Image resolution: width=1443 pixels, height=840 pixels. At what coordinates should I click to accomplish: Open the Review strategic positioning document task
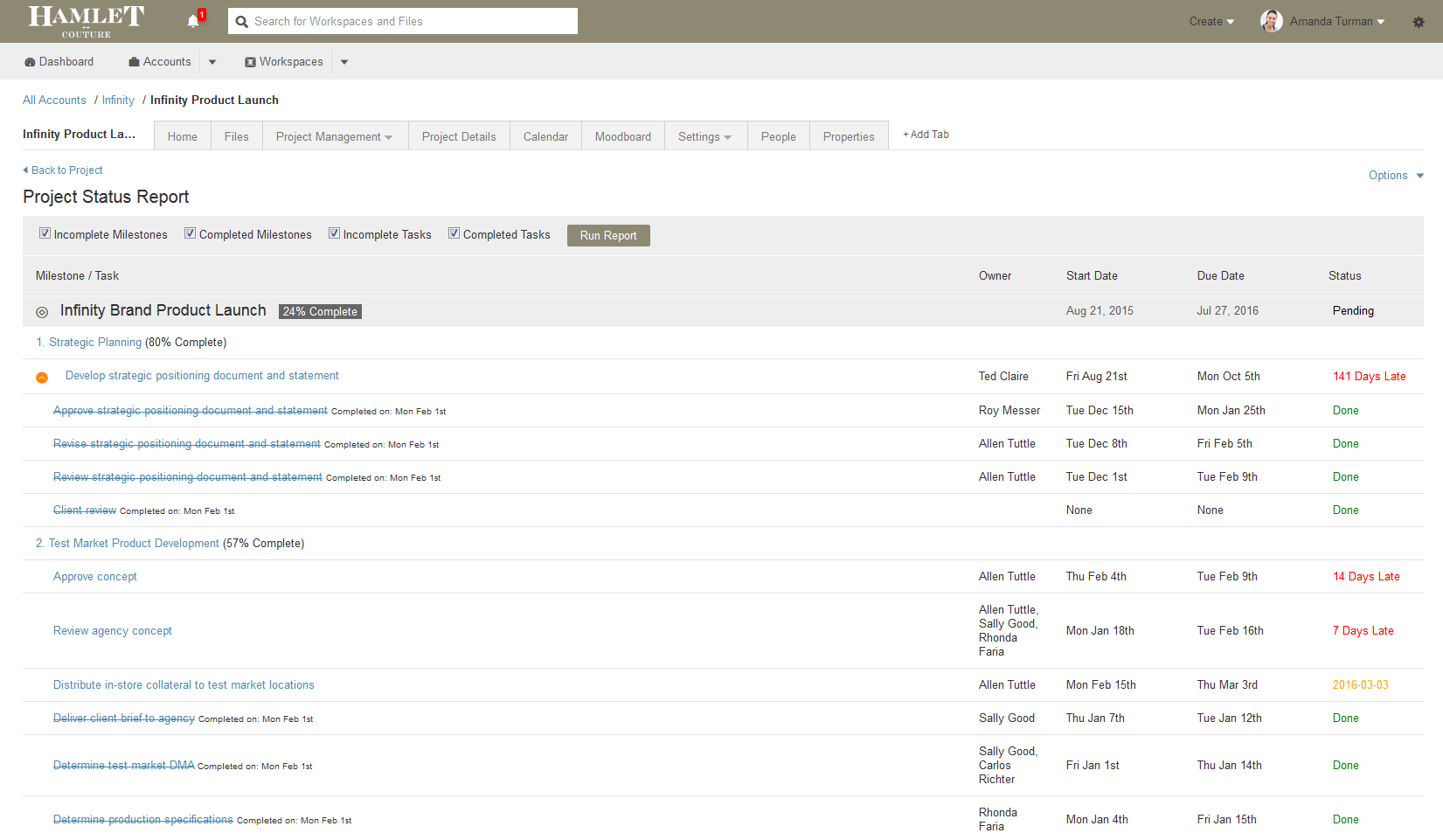pos(188,477)
